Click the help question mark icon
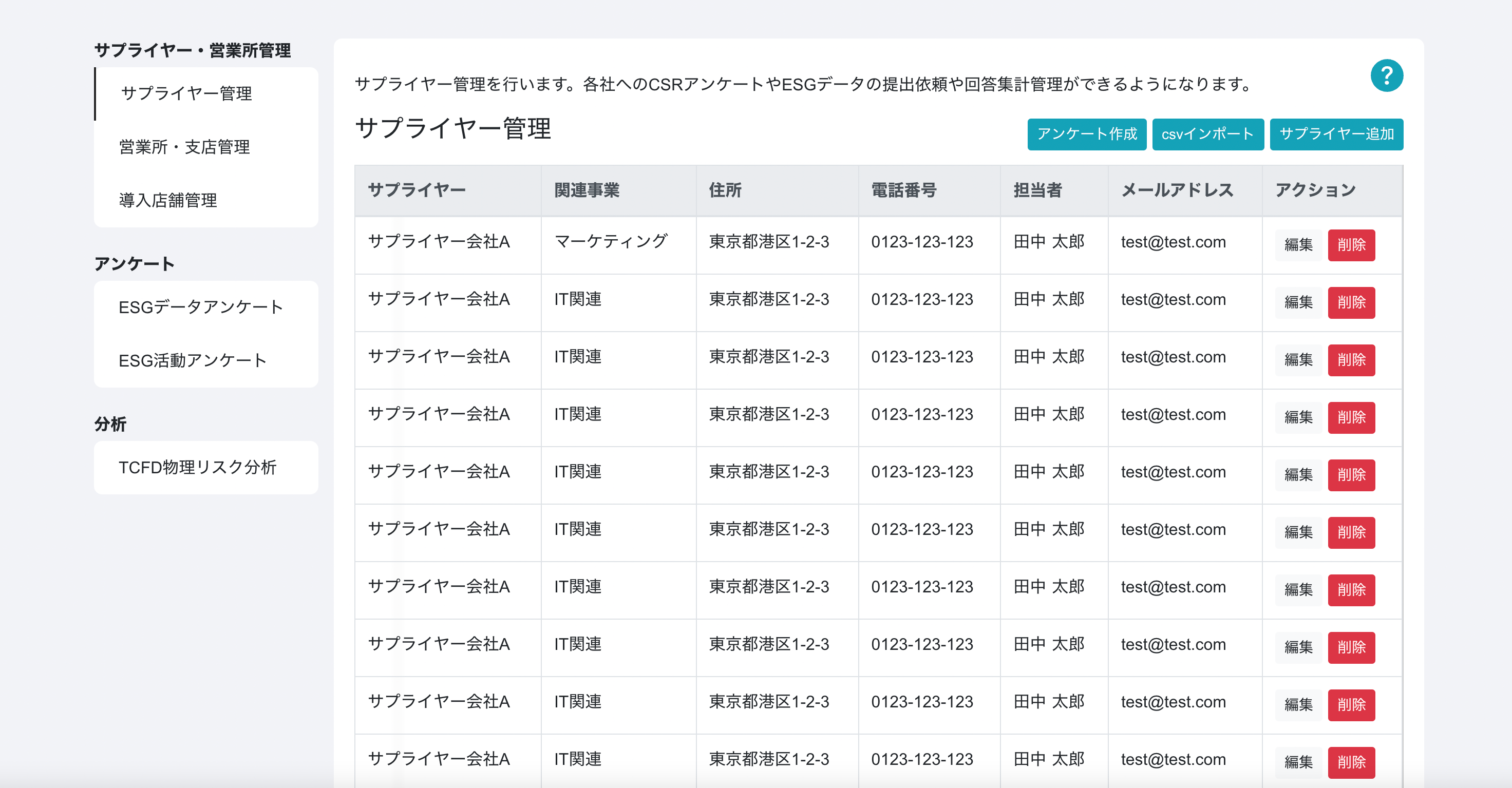 pos(1386,75)
